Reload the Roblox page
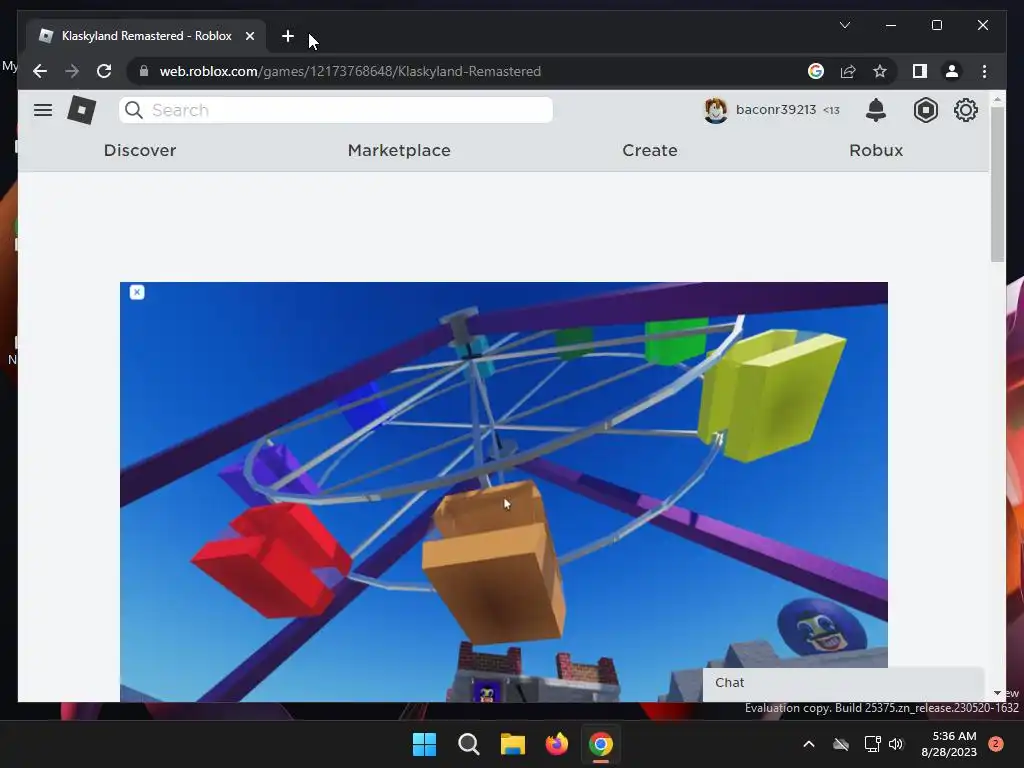This screenshot has width=1024, height=768. pyautogui.click(x=104, y=71)
